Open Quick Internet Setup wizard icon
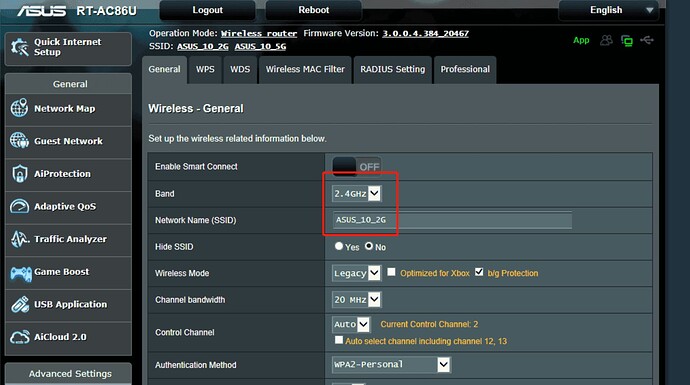 click(20, 47)
